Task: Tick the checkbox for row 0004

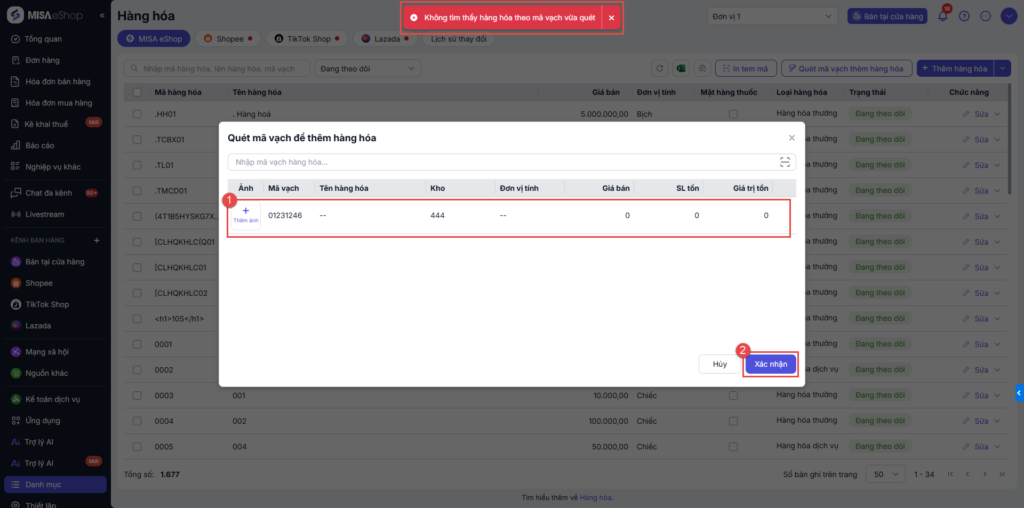Action: click(137, 421)
